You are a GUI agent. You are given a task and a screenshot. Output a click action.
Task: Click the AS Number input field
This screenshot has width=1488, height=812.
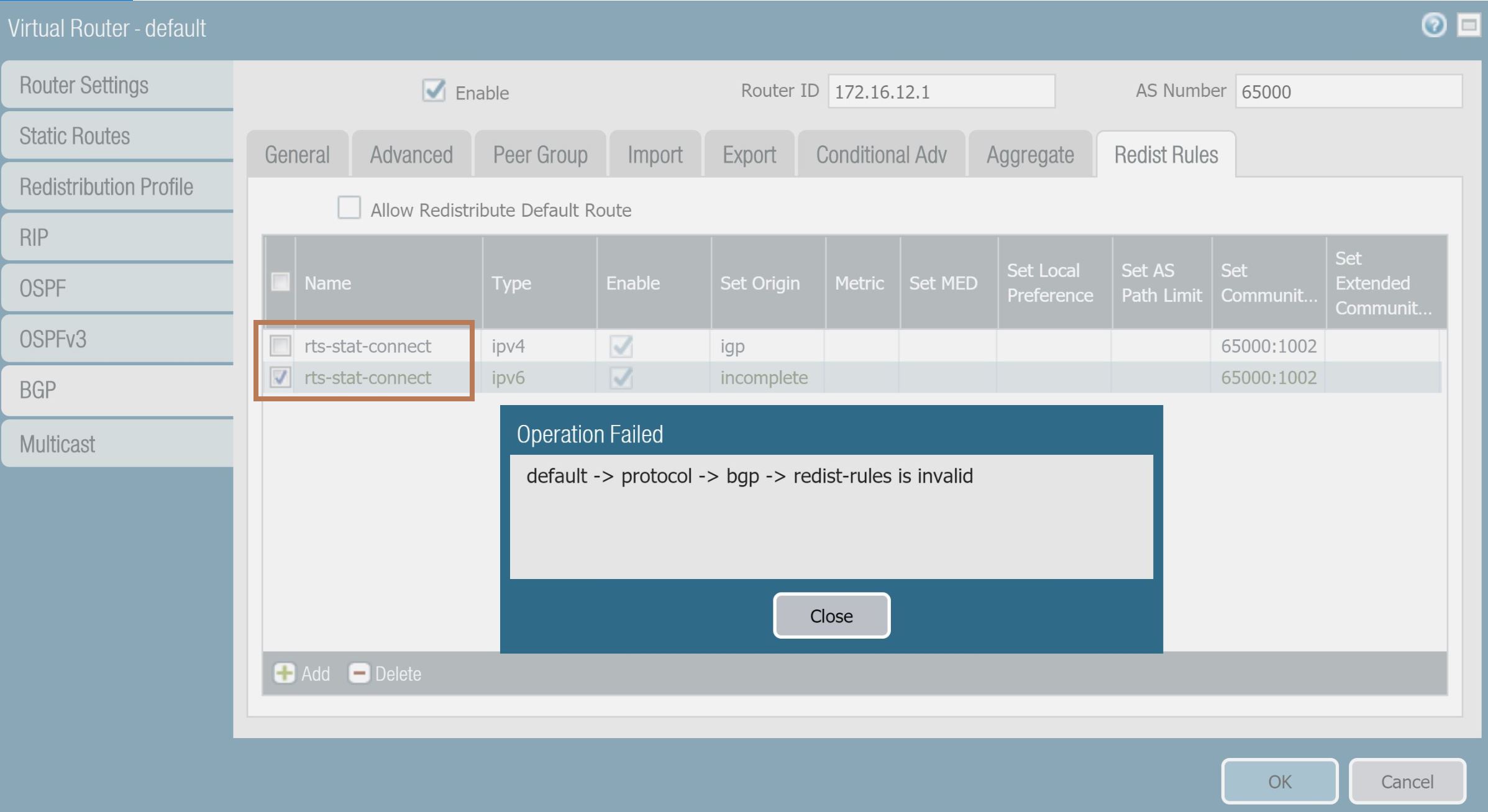pyautogui.click(x=1348, y=91)
